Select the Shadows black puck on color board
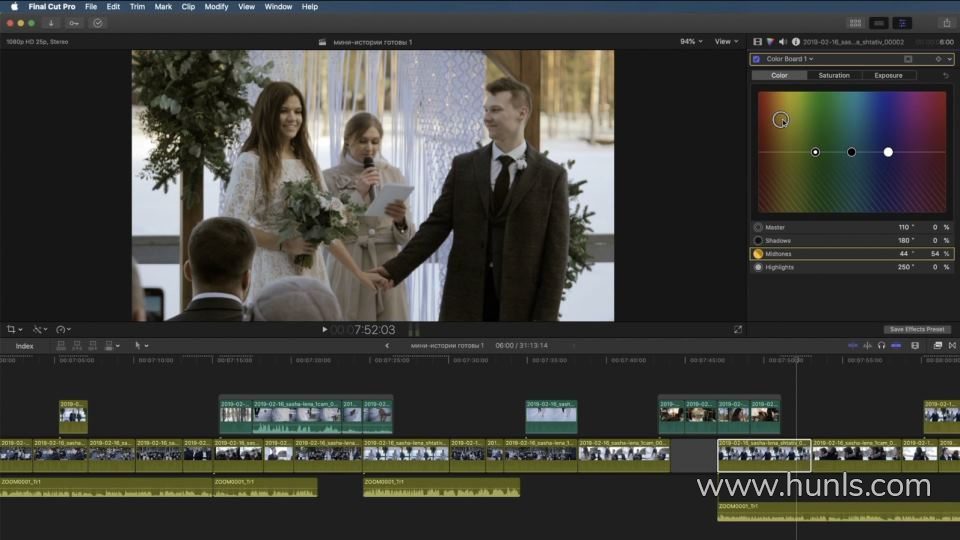The height and width of the screenshot is (540, 960). click(852, 152)
